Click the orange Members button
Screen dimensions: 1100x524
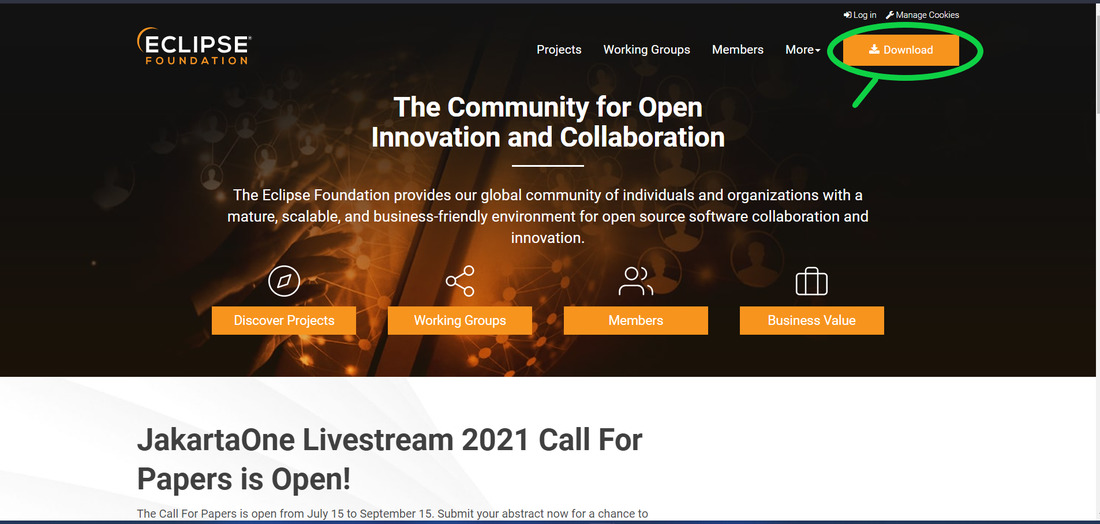pyautogui.click(x=636, y=321)
